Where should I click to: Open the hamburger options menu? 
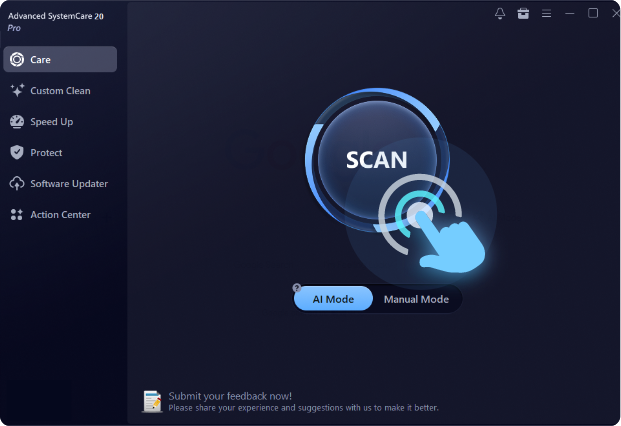coord(547,13)
